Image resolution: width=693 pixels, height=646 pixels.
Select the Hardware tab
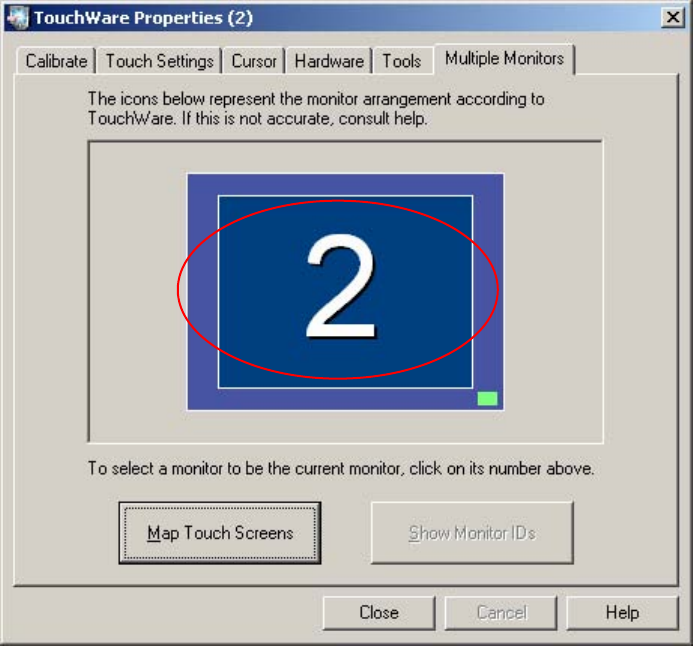pyautogui.click(x=329, y=61)
